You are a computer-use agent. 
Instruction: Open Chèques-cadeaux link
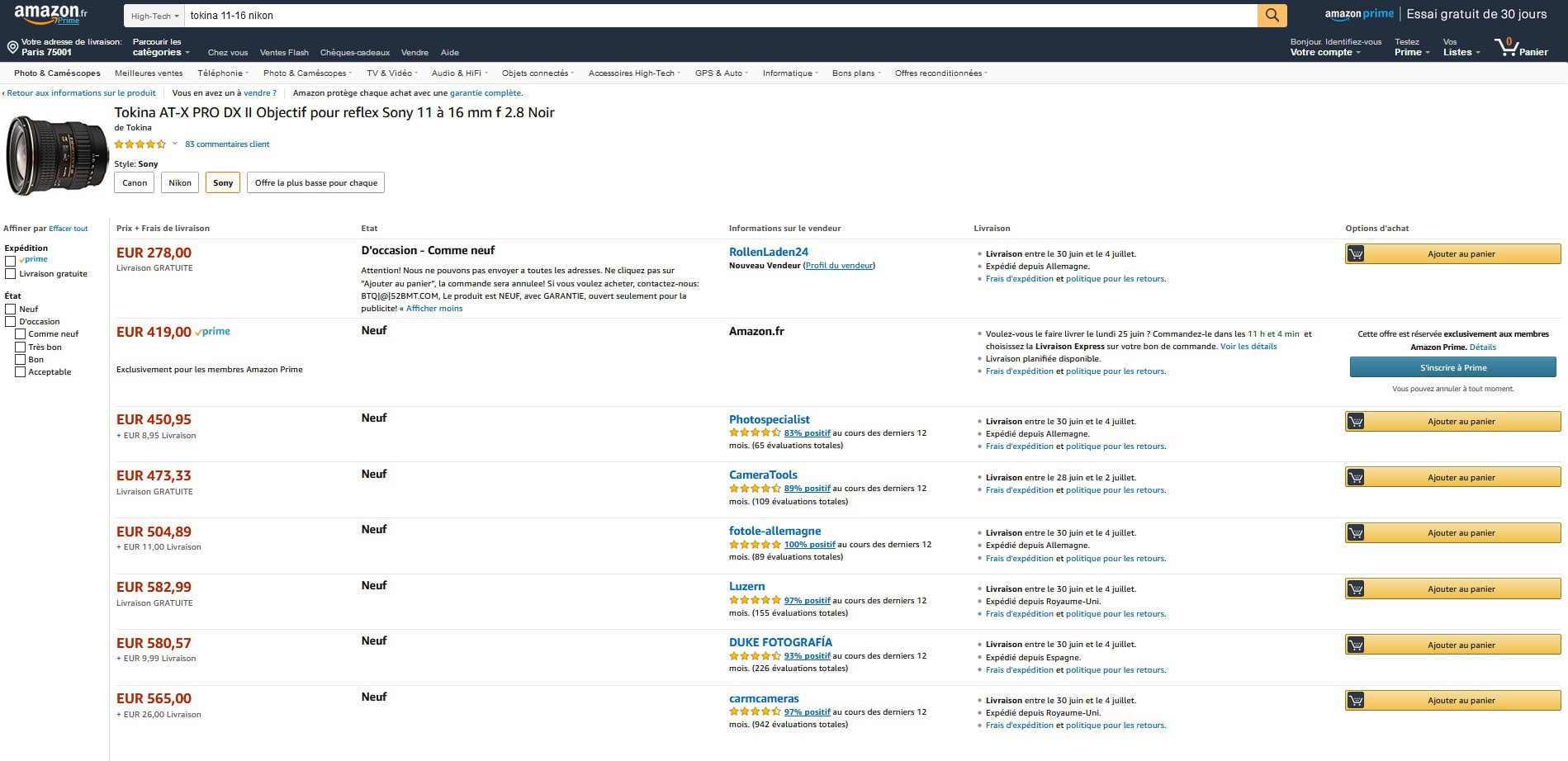tap(355, 53)
